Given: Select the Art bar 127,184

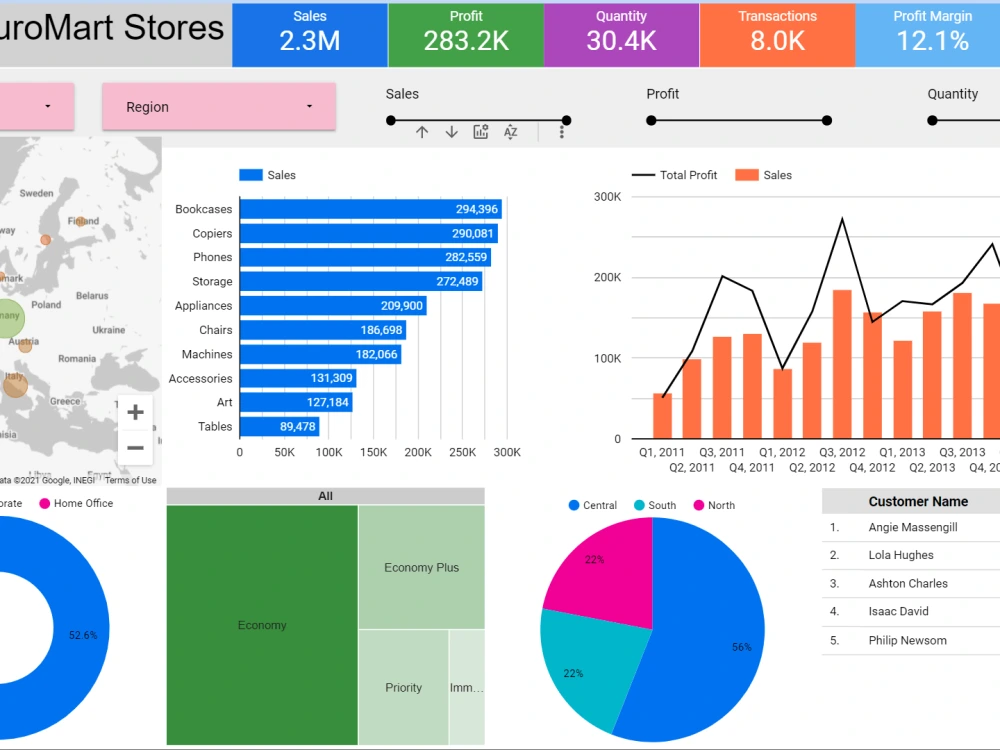Looking at the screenshot, I should pyautogui.click(x=297, y=402).
